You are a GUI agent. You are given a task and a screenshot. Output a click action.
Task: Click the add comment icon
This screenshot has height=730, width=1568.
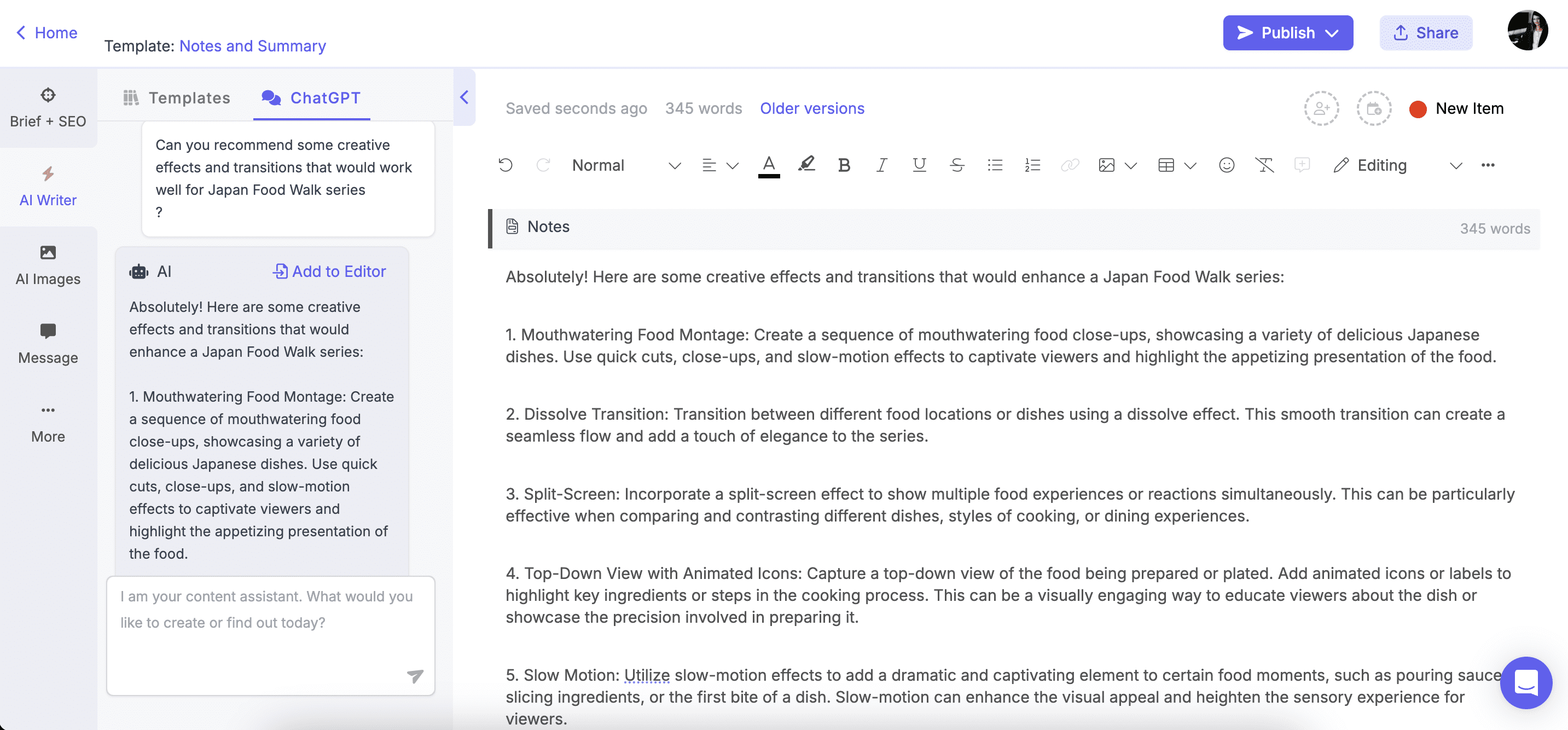tap(1302, 165)
